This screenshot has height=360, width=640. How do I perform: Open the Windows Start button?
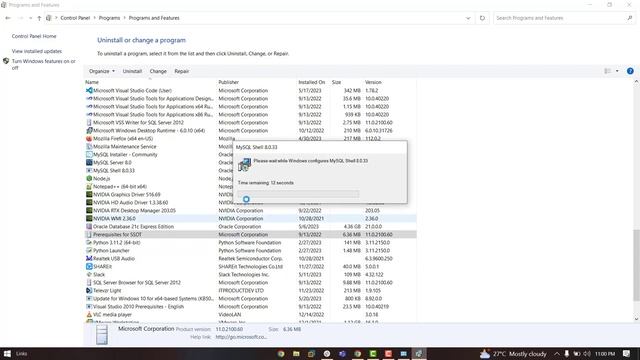coord(7,353)
